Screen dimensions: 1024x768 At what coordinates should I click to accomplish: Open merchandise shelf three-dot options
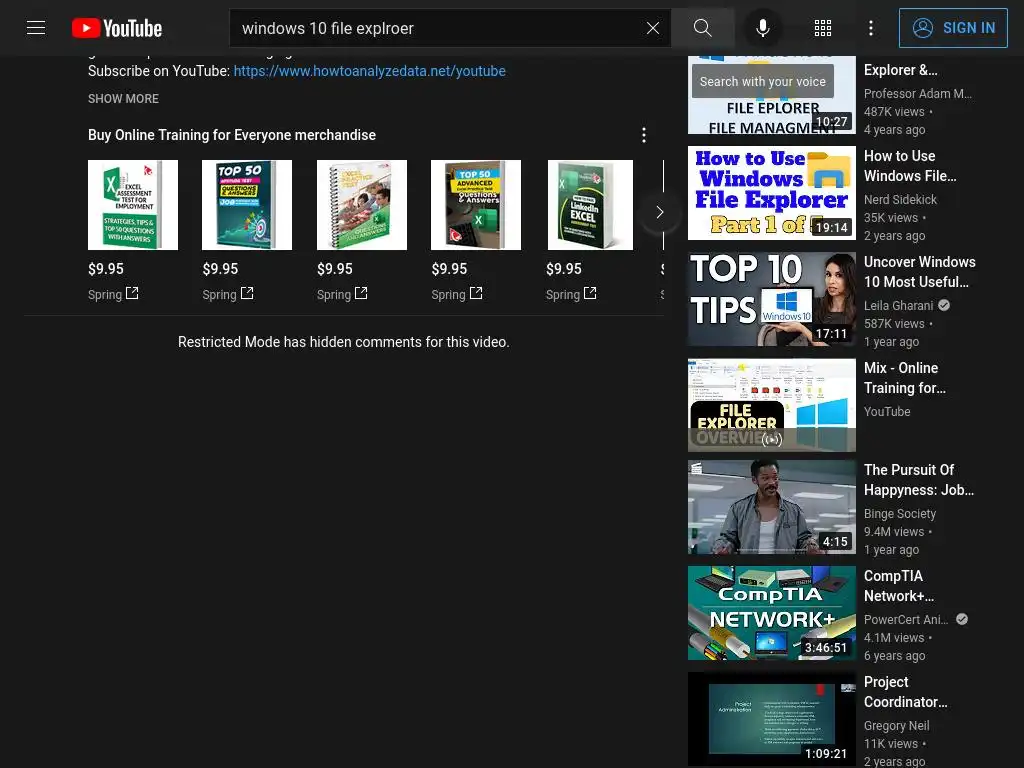tap(644, 135)
